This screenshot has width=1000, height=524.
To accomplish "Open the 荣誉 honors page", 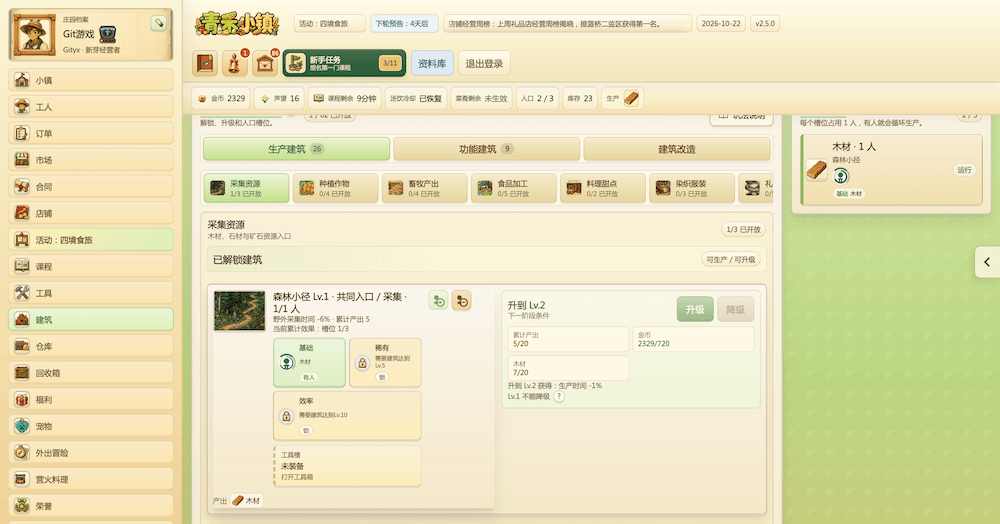I will (91, 506).
